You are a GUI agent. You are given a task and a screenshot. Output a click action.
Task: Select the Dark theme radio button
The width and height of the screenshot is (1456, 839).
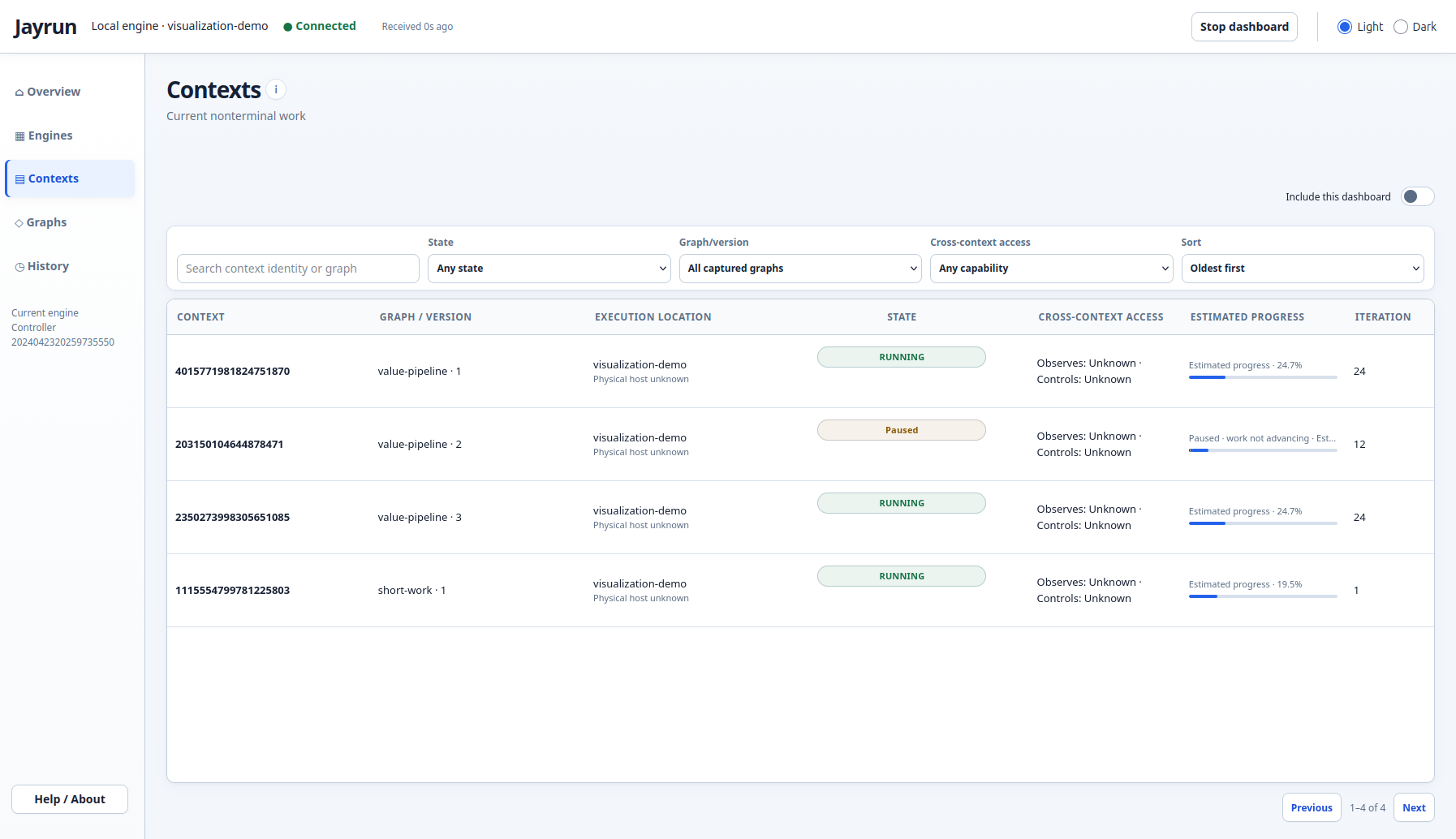point(1401,27)
